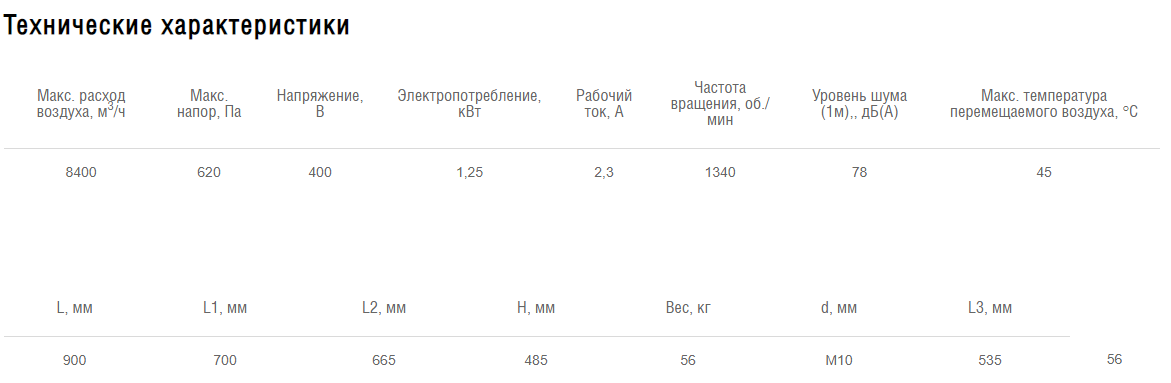Select the H, мм value 485
Screen dimensions: 1171x383
coord(535,361)
